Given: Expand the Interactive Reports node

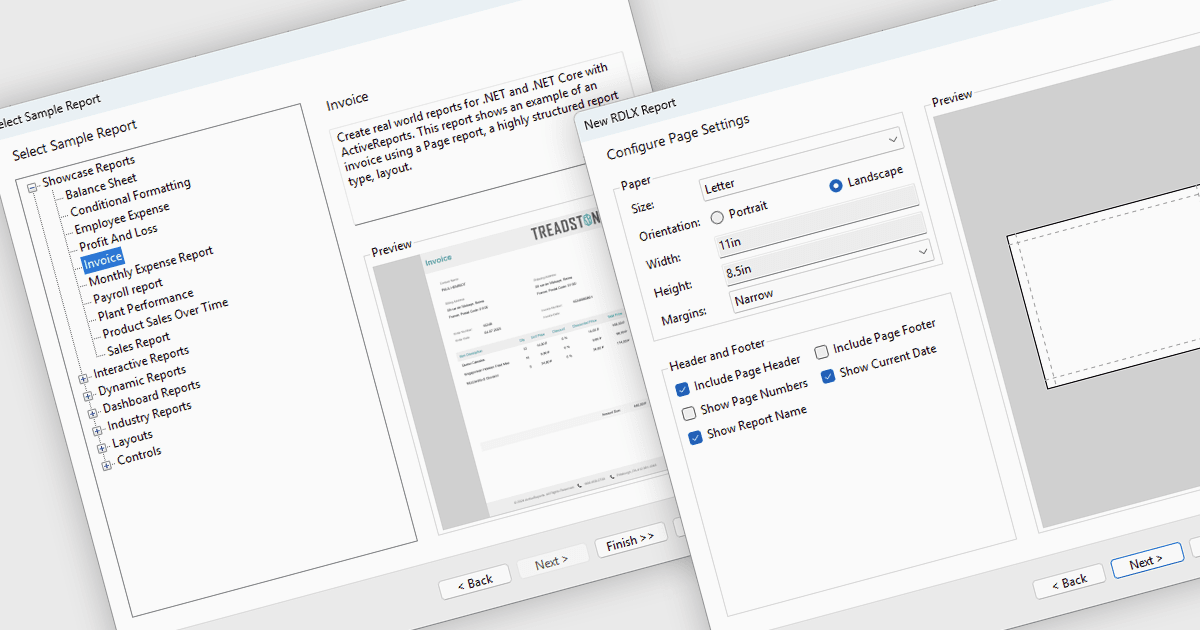Looking at the screenshot, I should click(x=84, y=378).
